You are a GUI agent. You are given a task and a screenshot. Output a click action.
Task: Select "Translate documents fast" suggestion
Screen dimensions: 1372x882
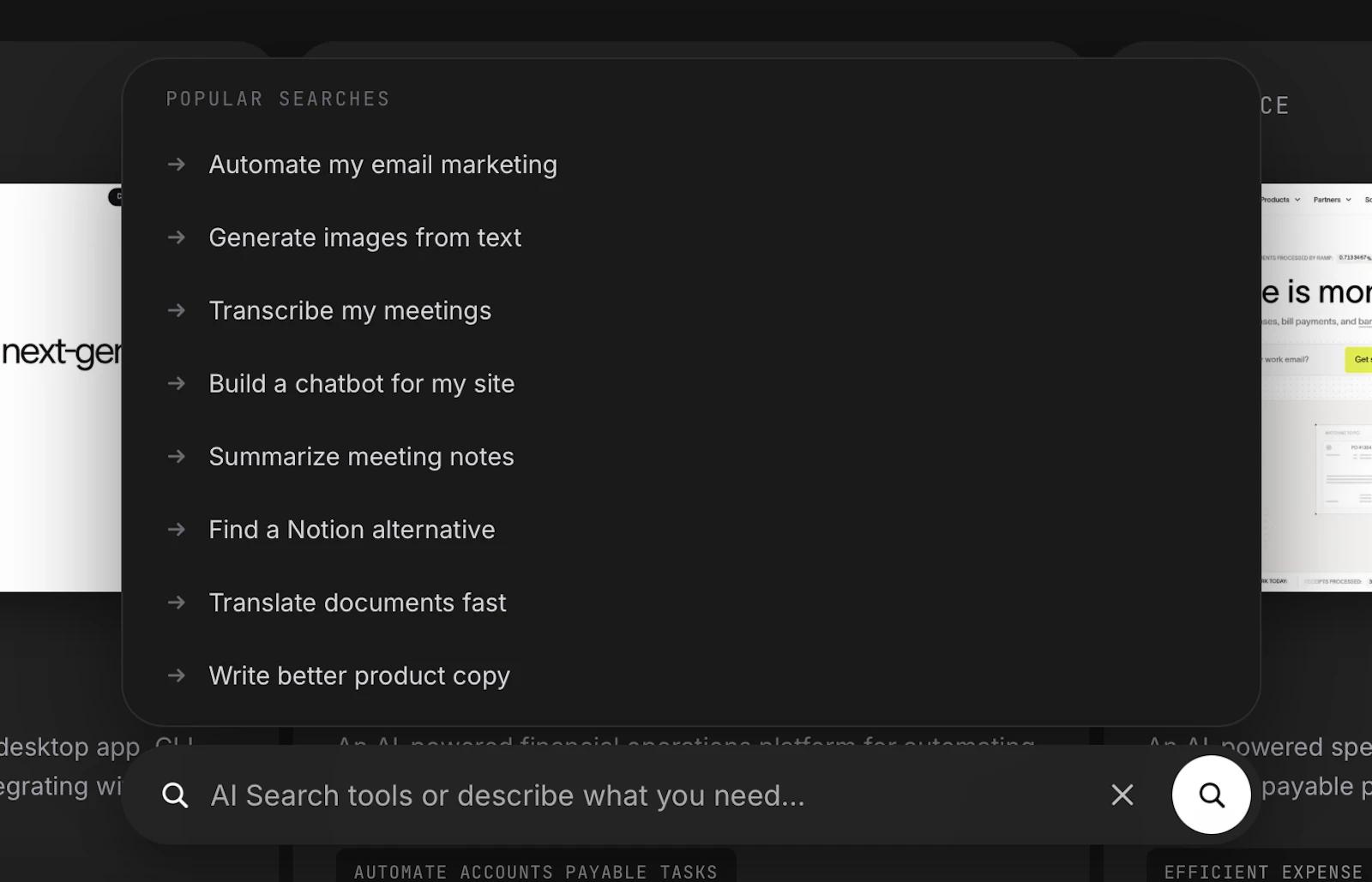point(358,603)
